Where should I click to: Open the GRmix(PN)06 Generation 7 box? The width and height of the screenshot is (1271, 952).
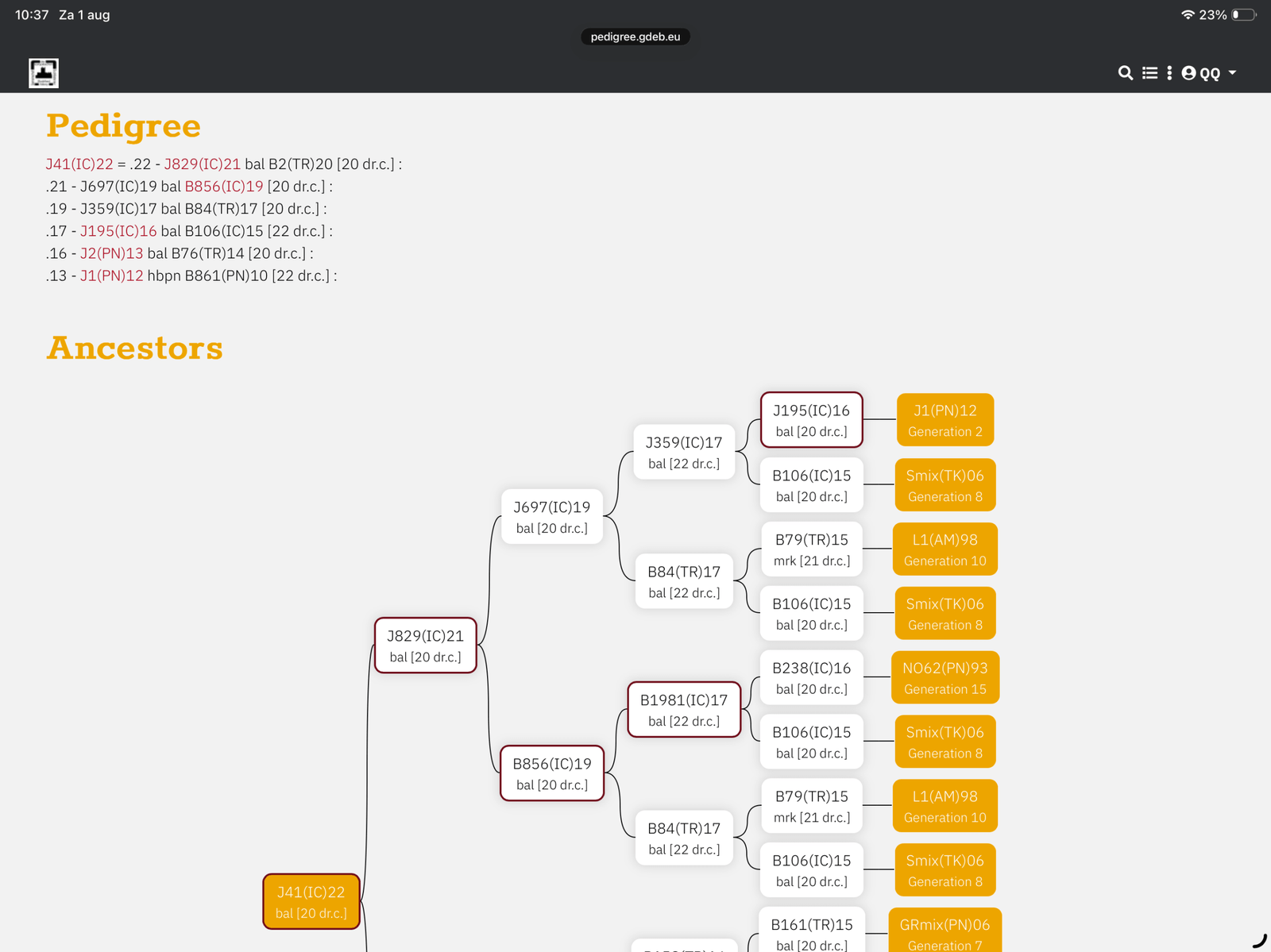pos(945,931)
